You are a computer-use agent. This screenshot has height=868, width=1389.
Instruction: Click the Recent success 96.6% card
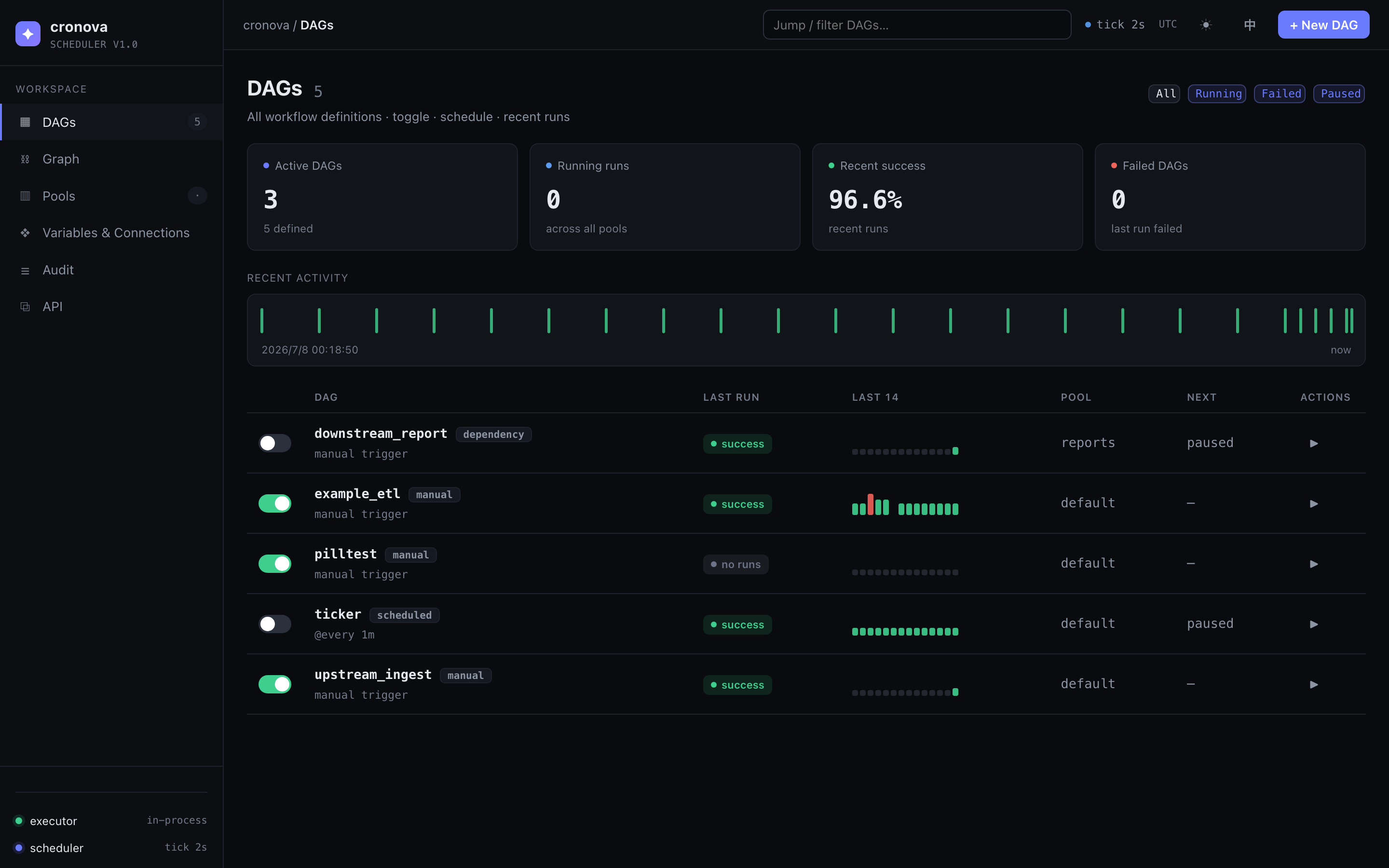948,197
